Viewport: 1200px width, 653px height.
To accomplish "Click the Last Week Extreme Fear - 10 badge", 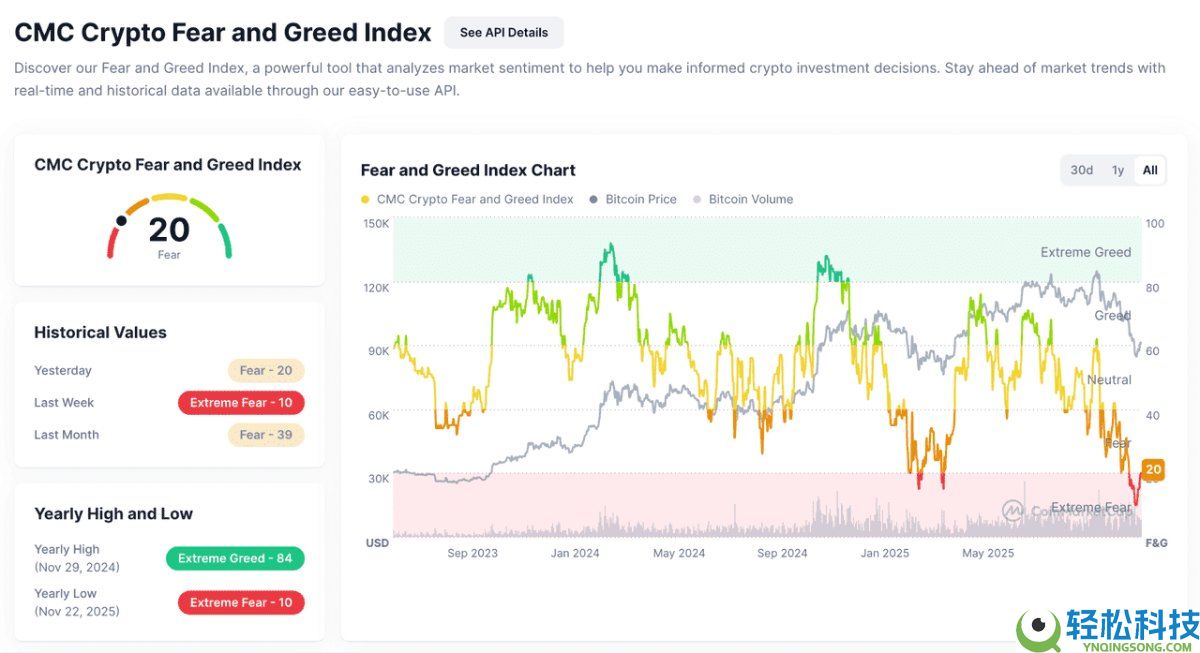I will (241, 402).
